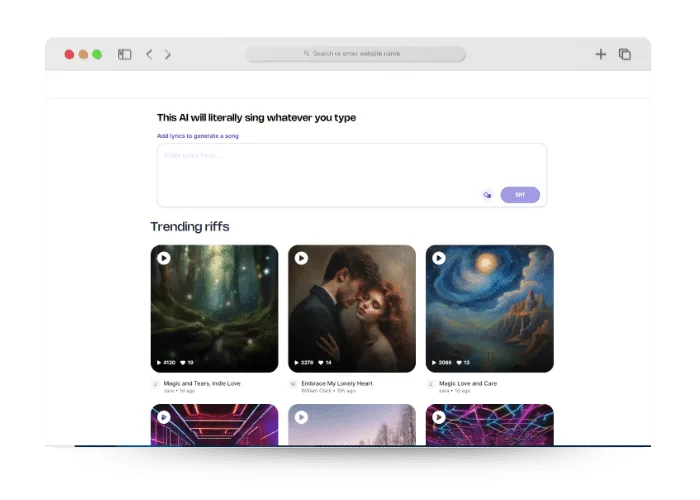Like the riff with 13 hearts
The height and width of the screenshot is (500, 700).
pyautogui.click(x=458, y=362)
